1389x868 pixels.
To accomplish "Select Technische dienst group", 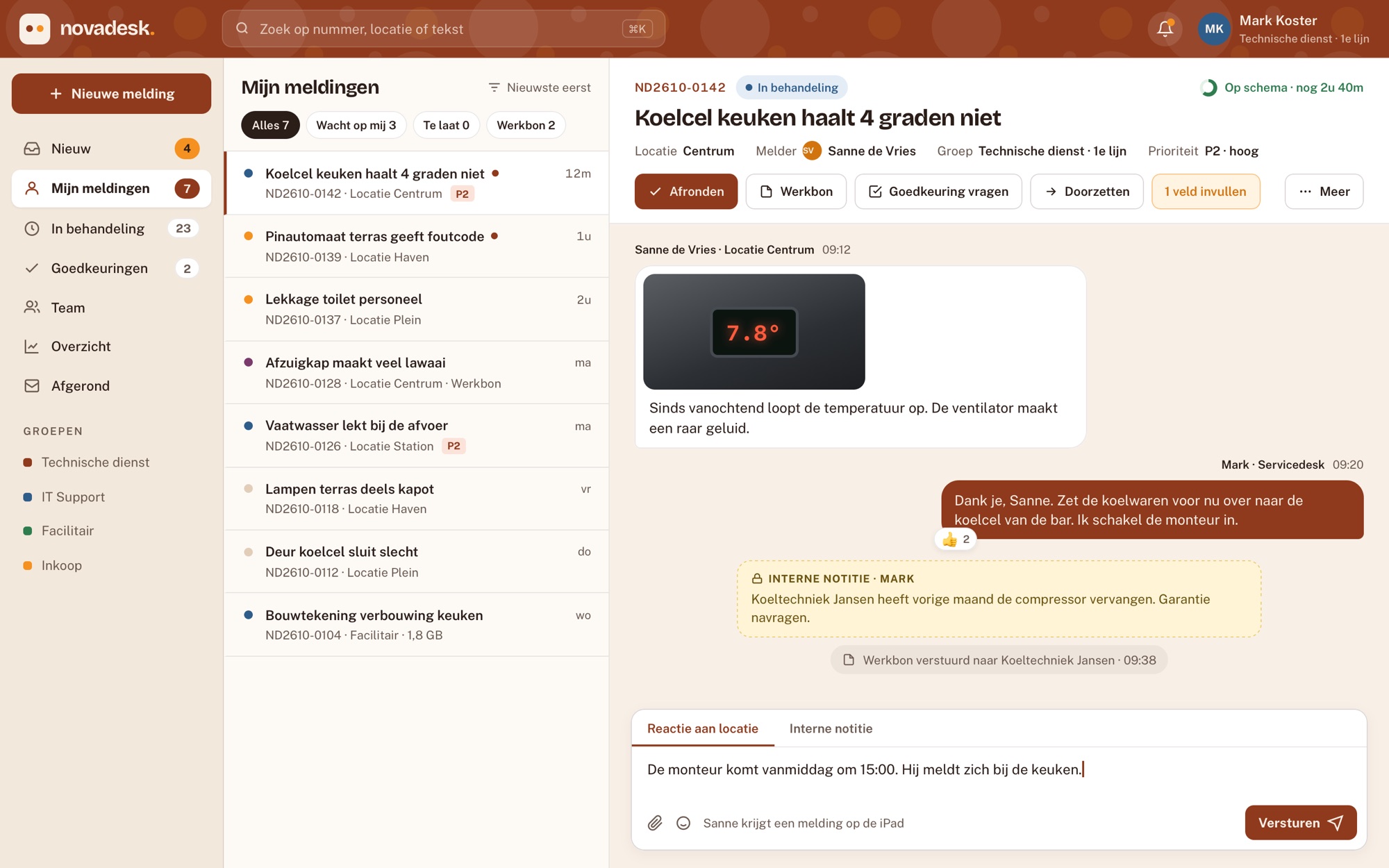I will (86, 462).
